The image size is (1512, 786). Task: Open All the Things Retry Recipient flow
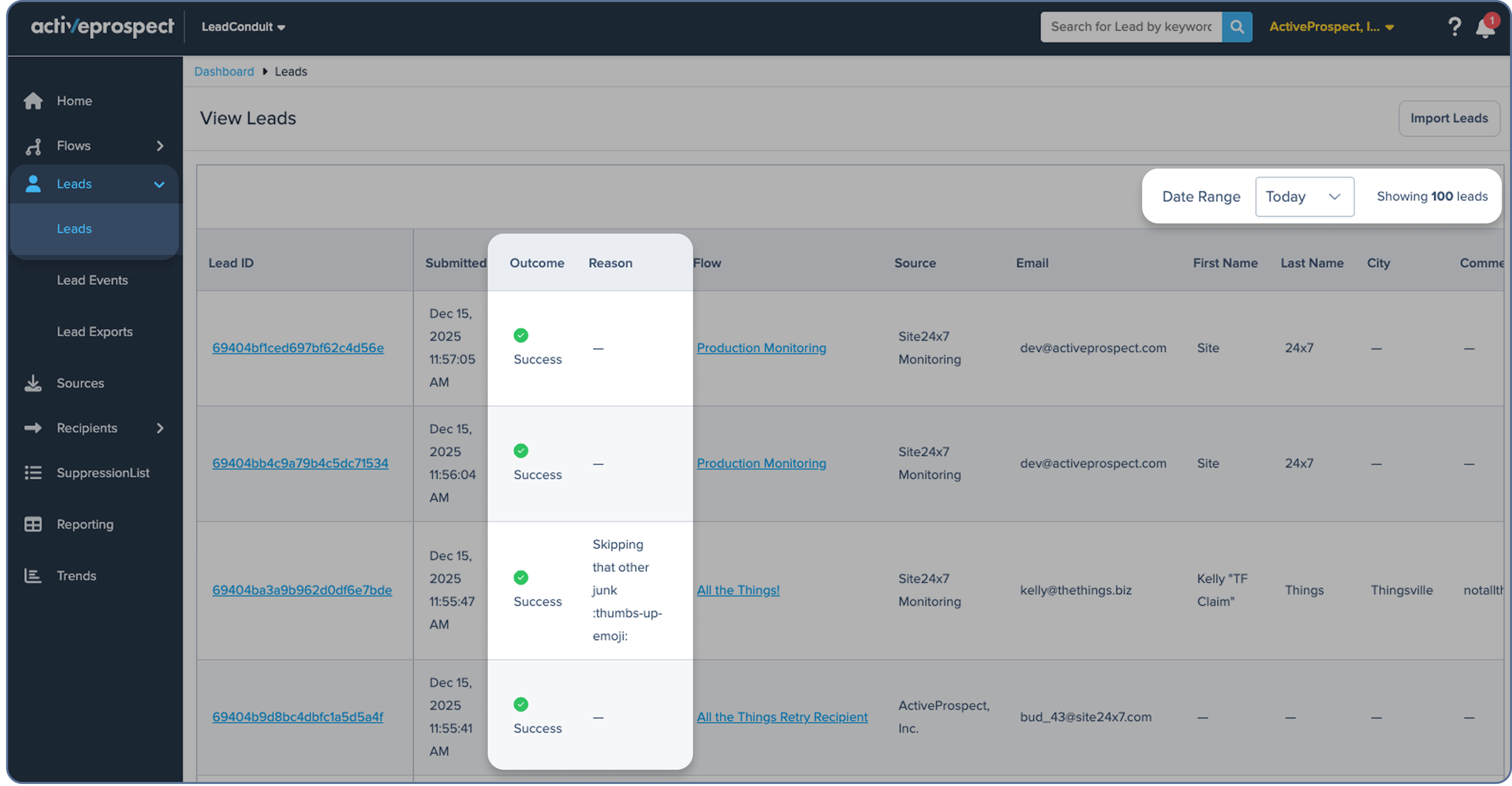[782, 717]
